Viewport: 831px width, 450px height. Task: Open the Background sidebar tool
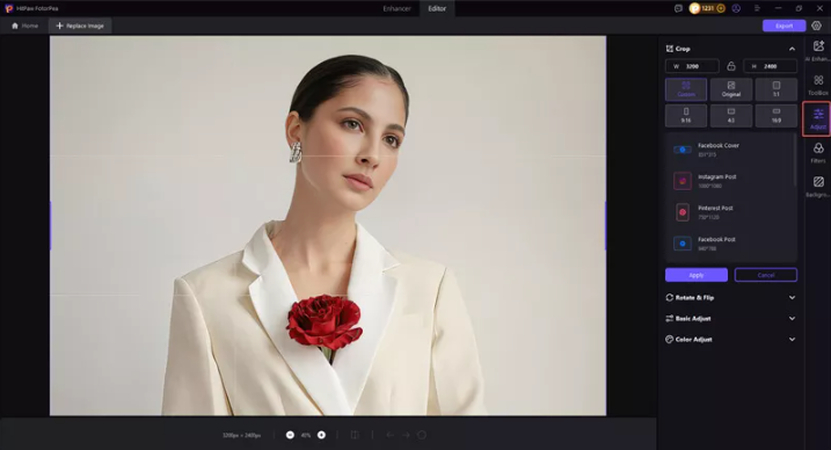pos(818,187)
